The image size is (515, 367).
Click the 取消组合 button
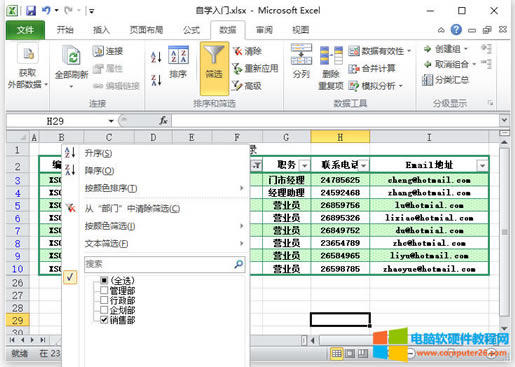[447, 64]
